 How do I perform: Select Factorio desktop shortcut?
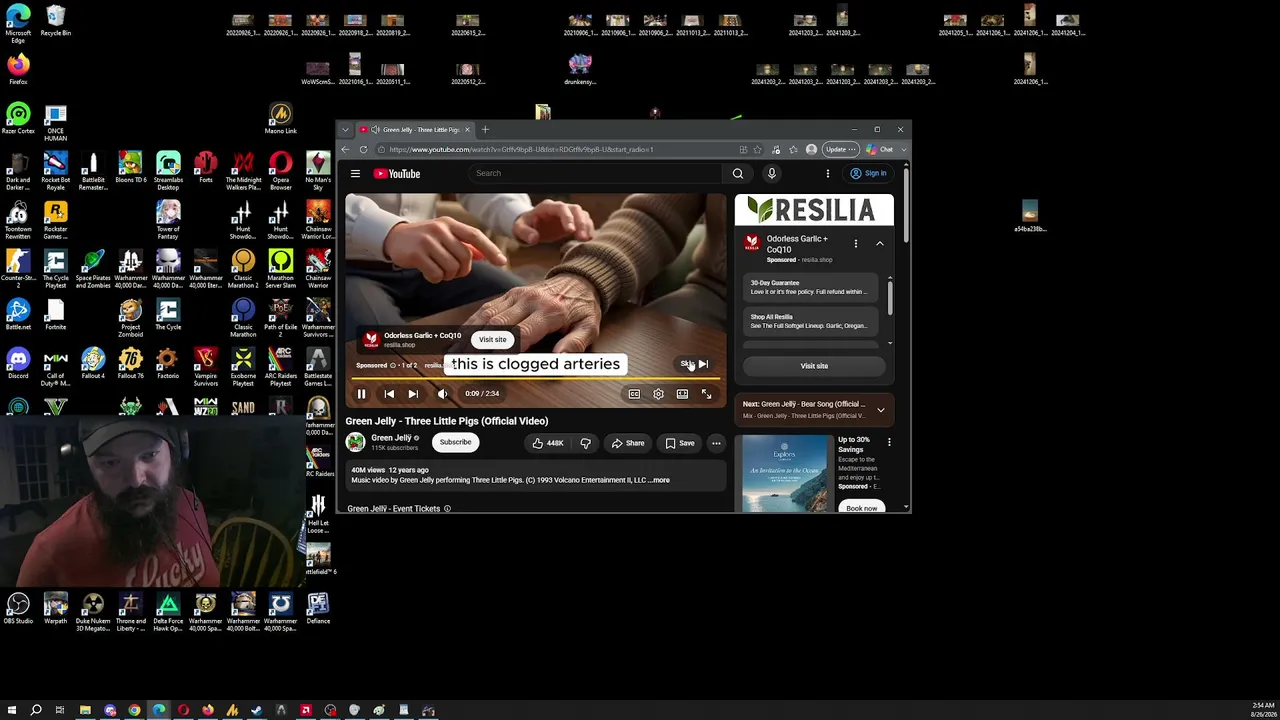click(168, 363)
